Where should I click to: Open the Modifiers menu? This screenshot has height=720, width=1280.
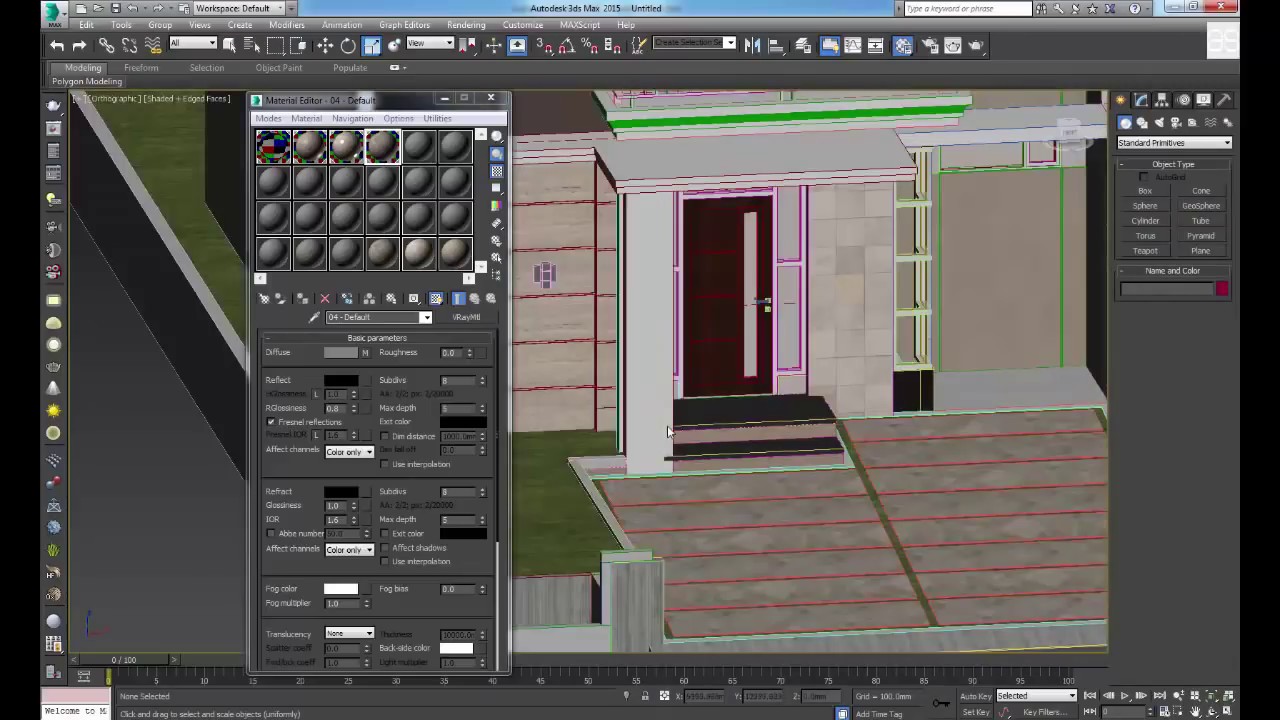pos(286,25)
